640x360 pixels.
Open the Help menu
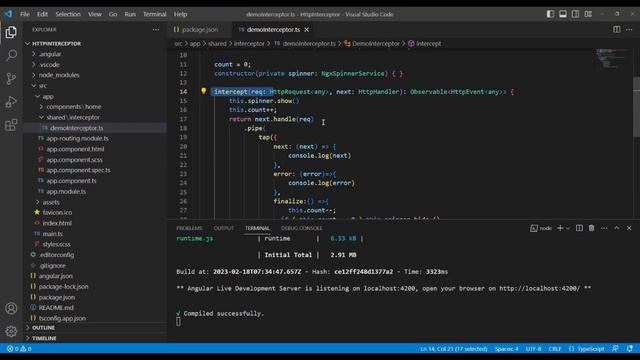180,14
